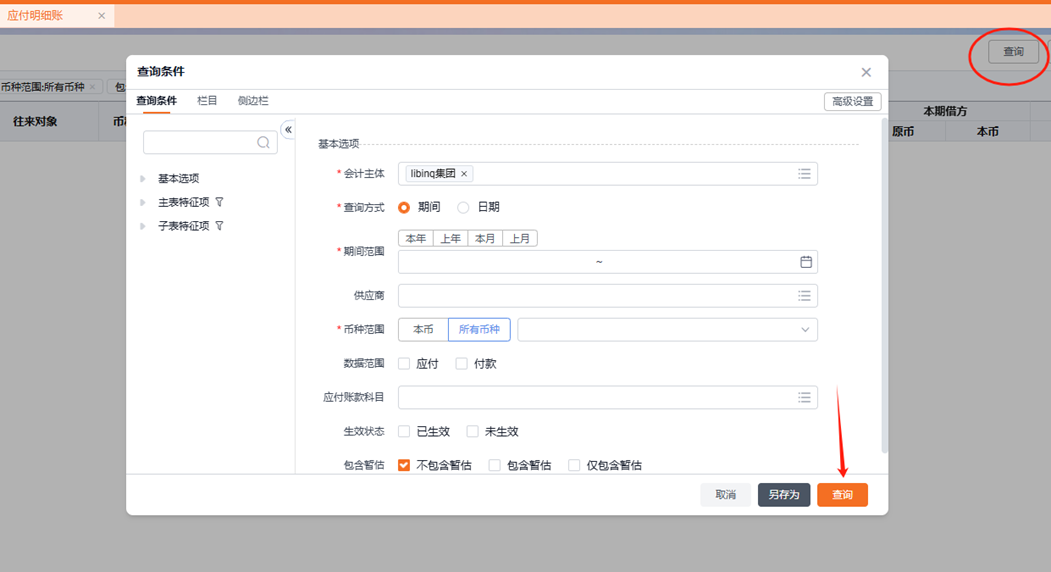The image size is (1051, 572).
Task: Focus the condition search input field
Action: point(210,142)
